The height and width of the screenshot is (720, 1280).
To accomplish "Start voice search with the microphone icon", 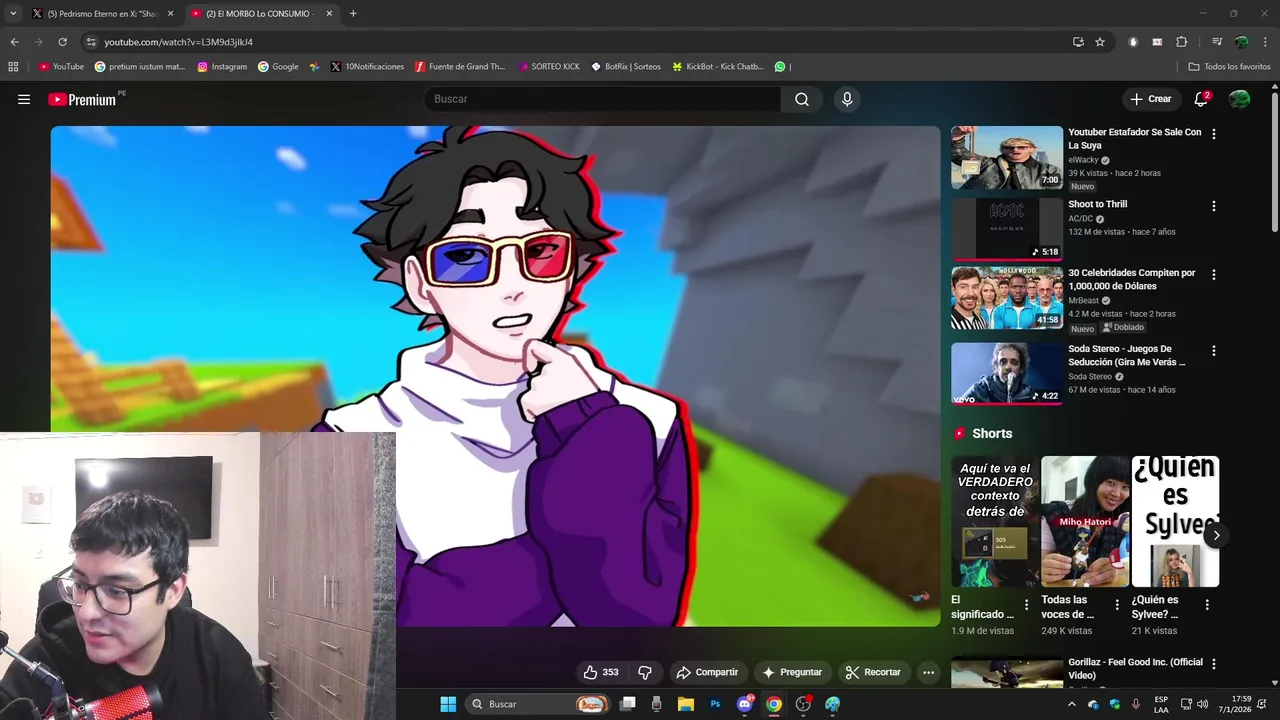I will click(x=847, y=99).
